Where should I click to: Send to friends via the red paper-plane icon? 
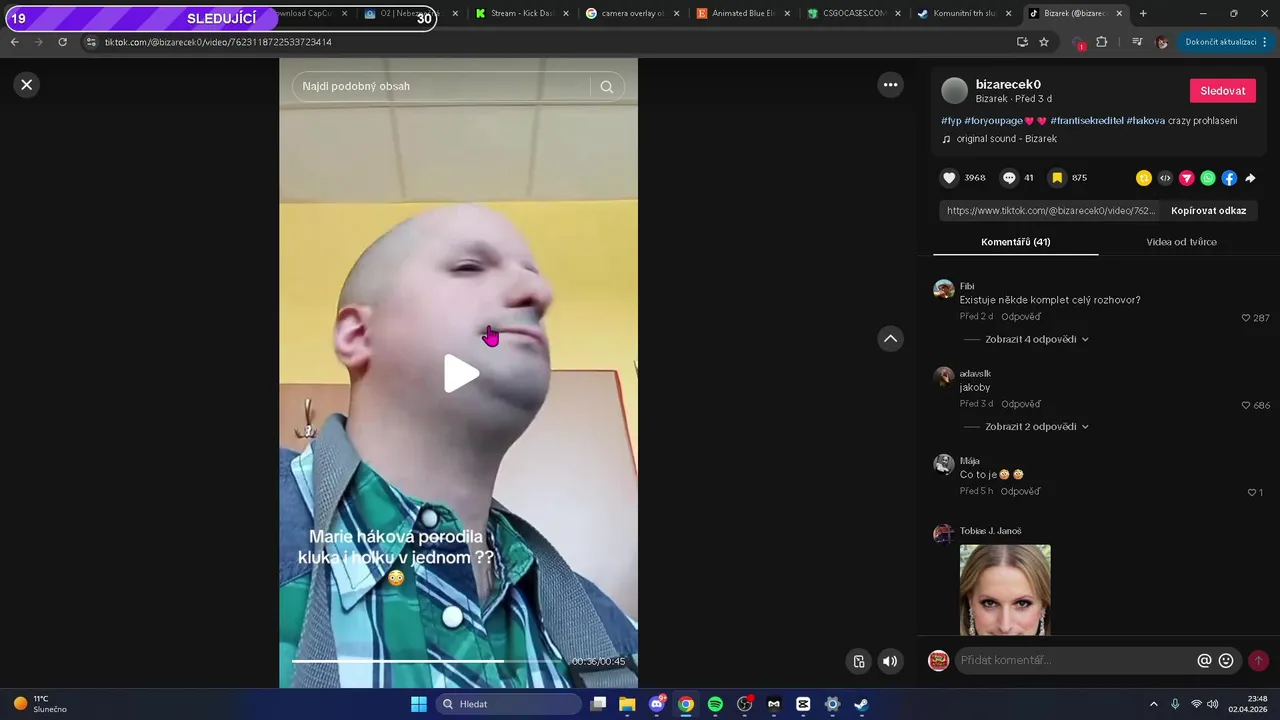coord(1186,178)
